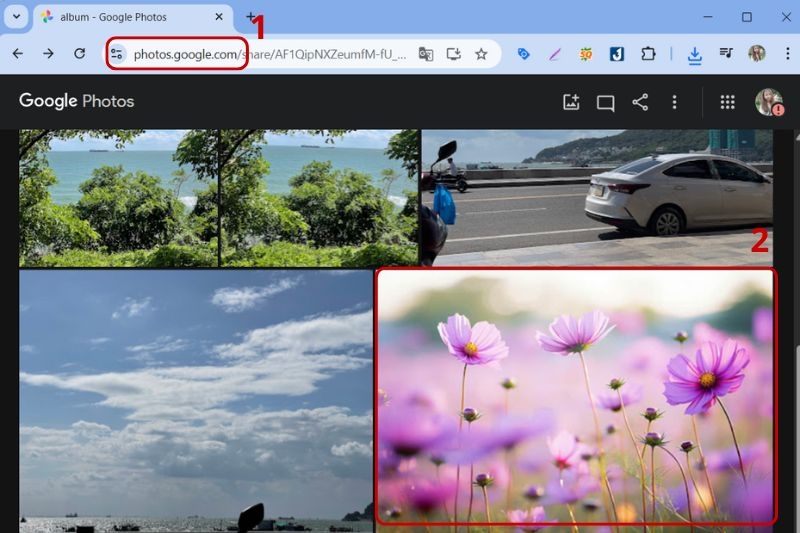
Task: Open the Google apps grid
Action: 728,102
